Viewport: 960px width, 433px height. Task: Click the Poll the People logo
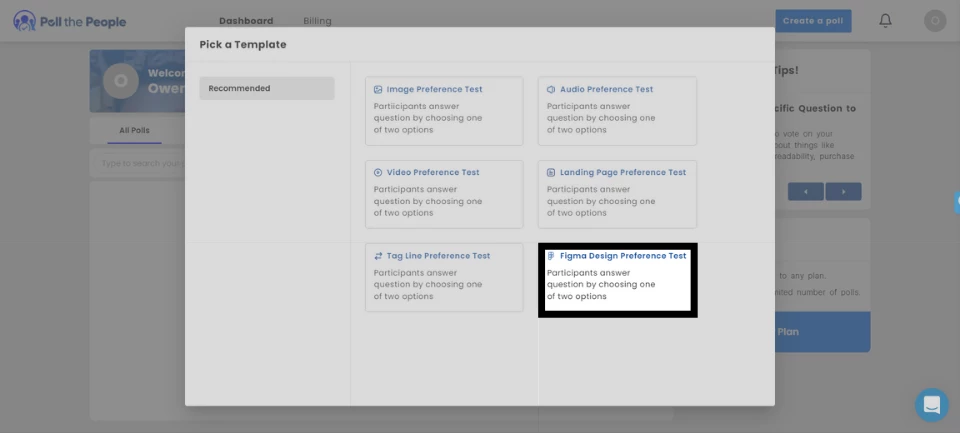click(69, 21)
